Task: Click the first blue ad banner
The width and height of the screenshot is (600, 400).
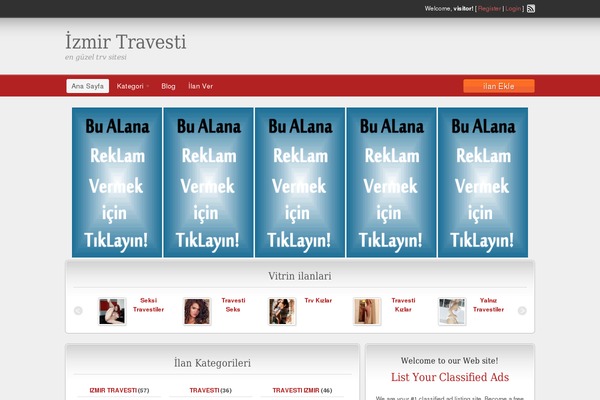Action: tap(117, 182)
